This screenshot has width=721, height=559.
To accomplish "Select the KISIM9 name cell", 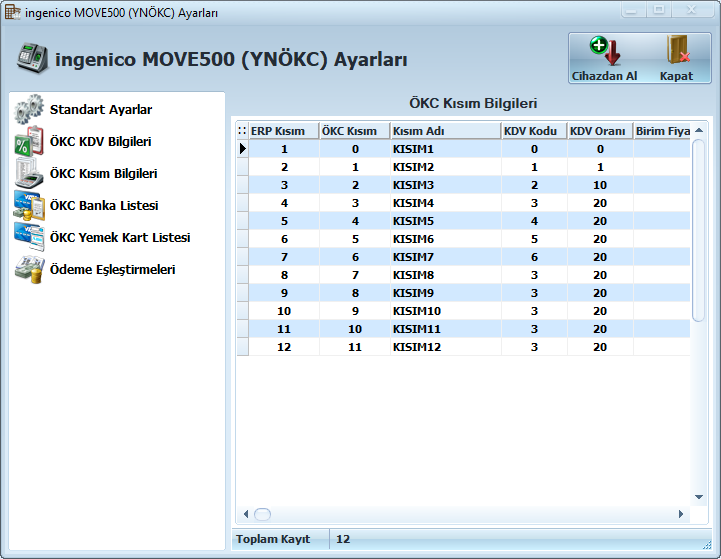I will click(x=446, y=293).
